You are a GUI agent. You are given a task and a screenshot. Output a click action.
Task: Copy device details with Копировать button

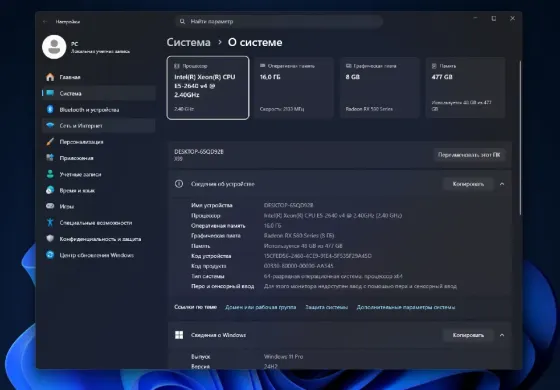click(x=468, y=184)
